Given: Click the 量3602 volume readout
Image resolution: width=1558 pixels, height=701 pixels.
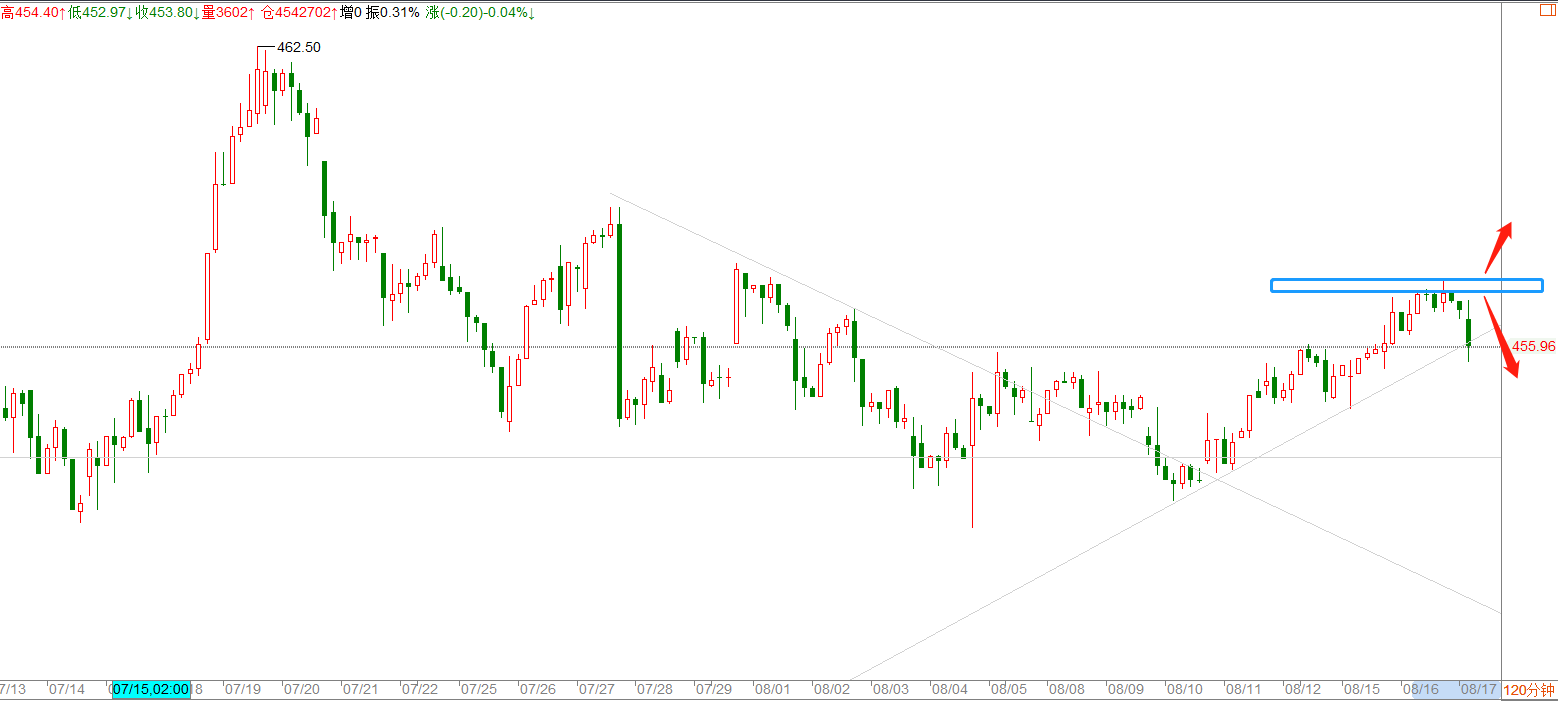Looking at the screenshot, I should point(229,12).
